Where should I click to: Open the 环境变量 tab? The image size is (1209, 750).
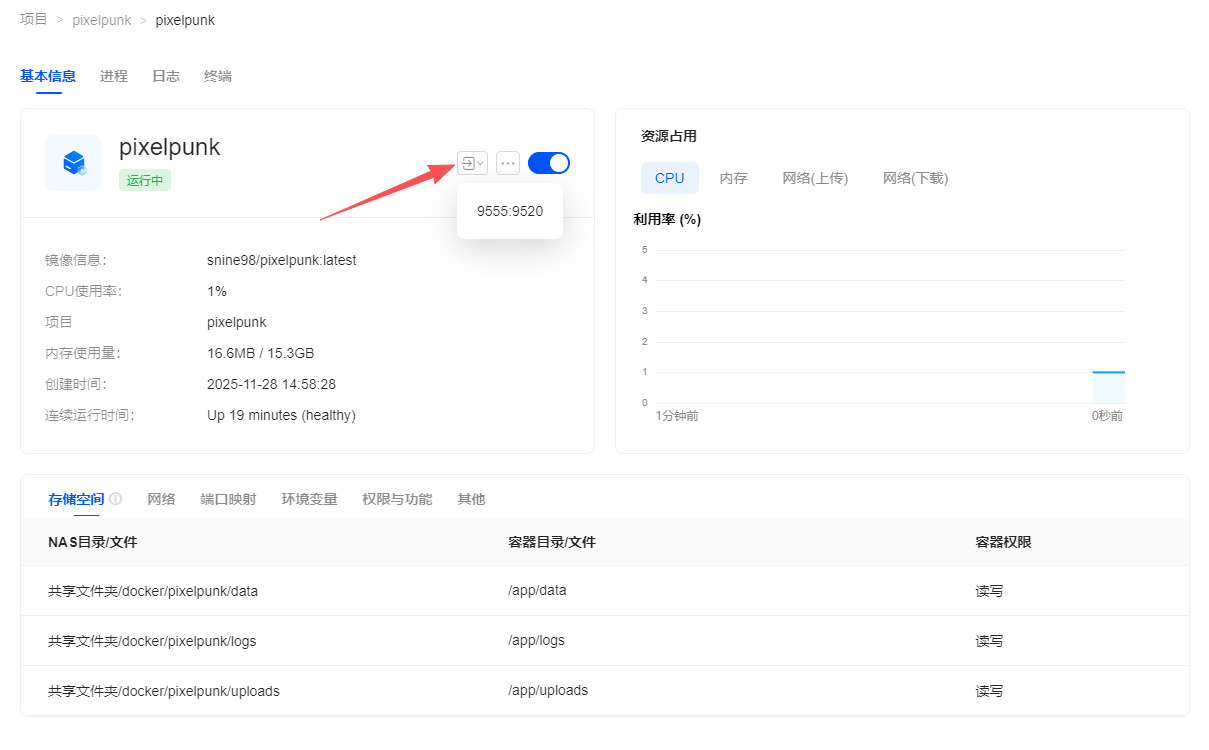309,499
